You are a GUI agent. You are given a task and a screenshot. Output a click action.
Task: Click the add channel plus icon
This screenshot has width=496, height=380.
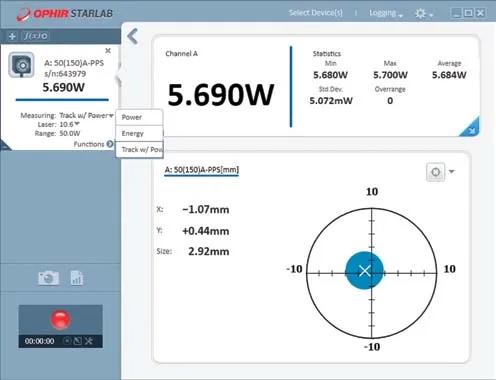click(x=12, y=36)
